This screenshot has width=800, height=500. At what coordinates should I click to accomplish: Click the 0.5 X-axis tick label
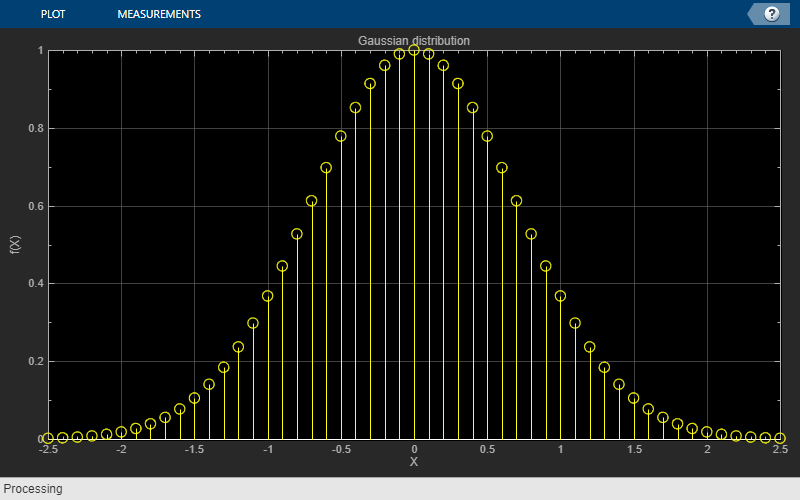[487, 449]
